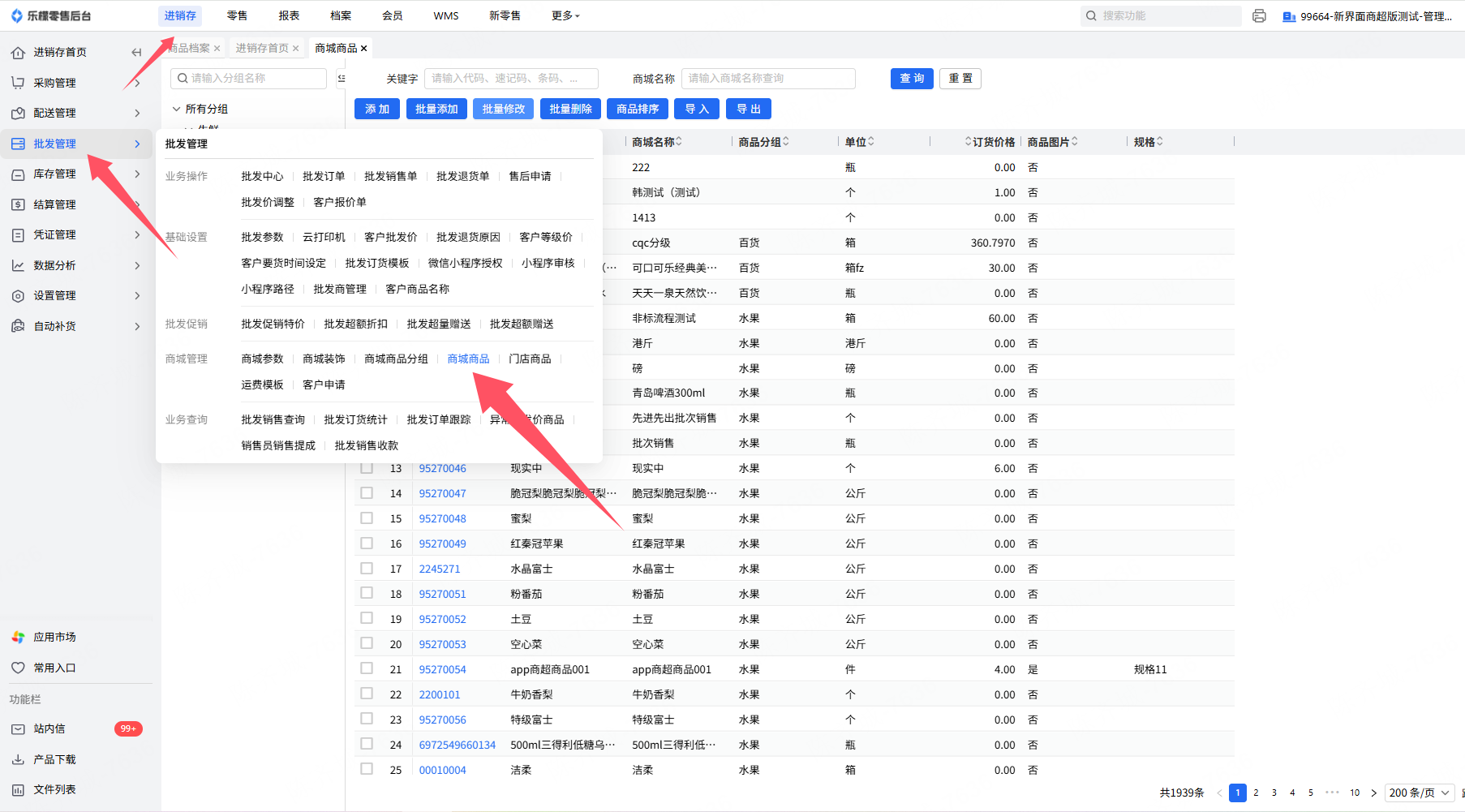Click the 库存管理 sidebar icon

click(x=18, y=174)
